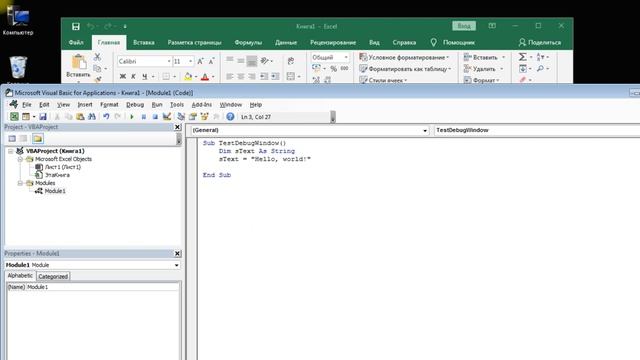The height and width of the screenshot is (360, 640).
Task: Click (Name) Module1 property value field
Action: (102, 287)
